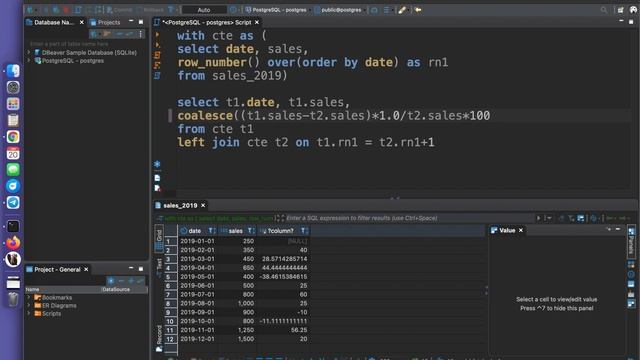The width and height of the screenshot is (640, 360).
Task: Click the Grid view side tab
Action: tap(159, 238)
